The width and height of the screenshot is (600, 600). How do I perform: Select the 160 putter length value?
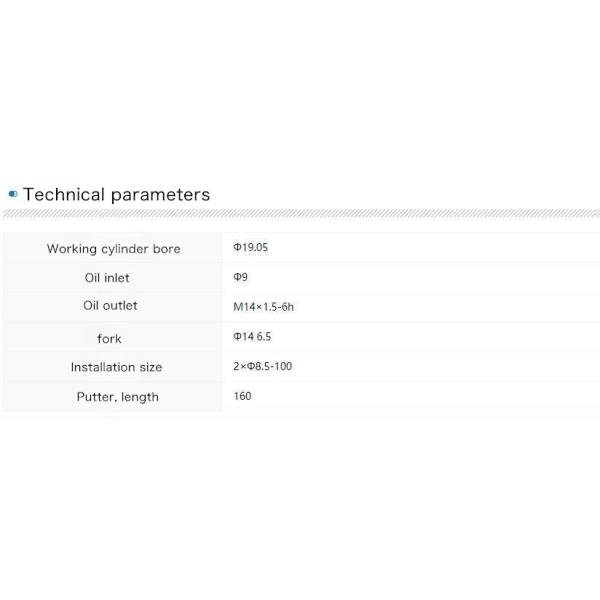click(242, 396)
